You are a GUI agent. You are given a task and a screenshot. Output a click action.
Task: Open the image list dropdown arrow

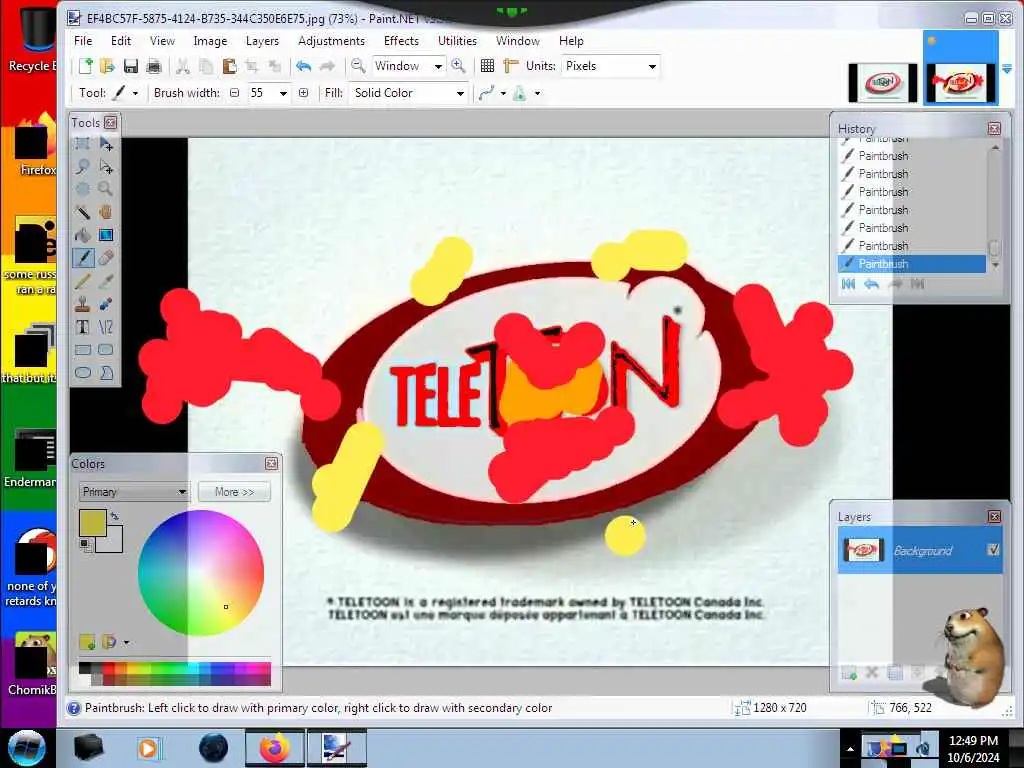click(x=1006, y=69)
